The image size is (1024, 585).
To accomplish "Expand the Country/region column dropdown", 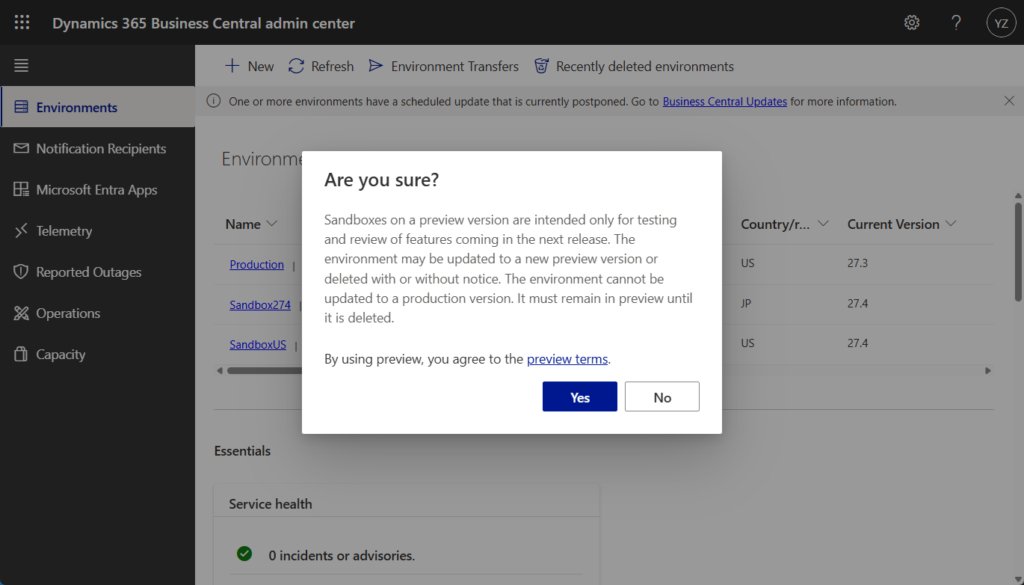I will point(822,224).
